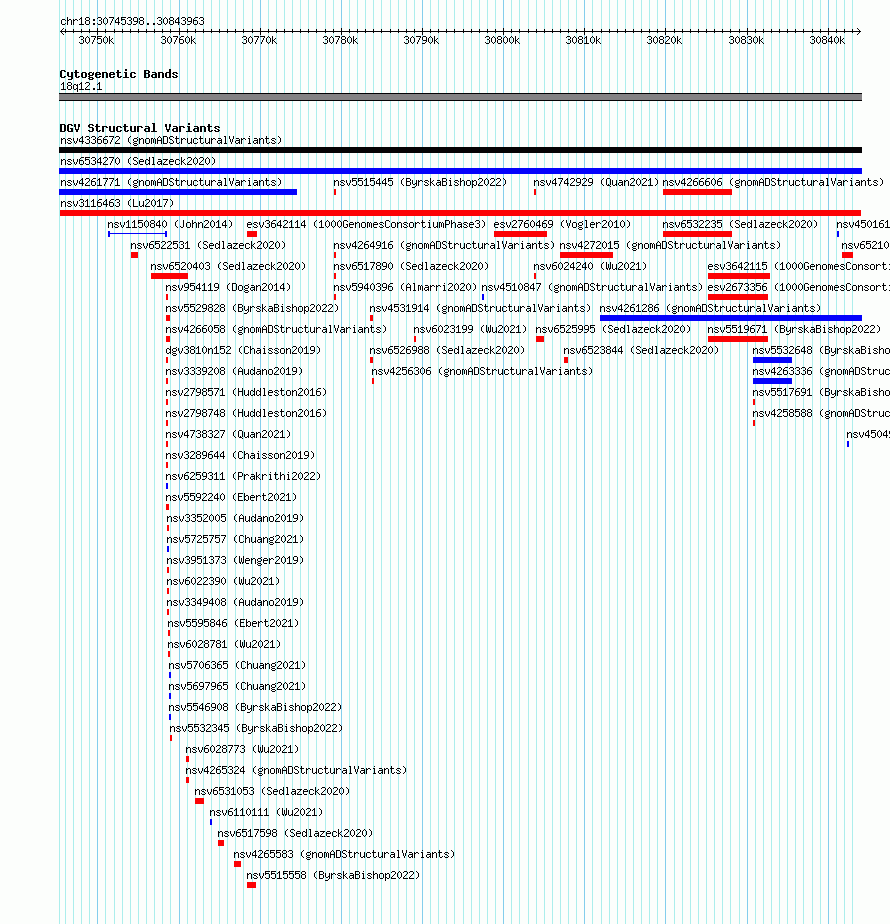The image size is (890, 924).
Task: Click nsv4738327 (Quan2021) label
Action: pyautogui.click(x=228, y=434)
